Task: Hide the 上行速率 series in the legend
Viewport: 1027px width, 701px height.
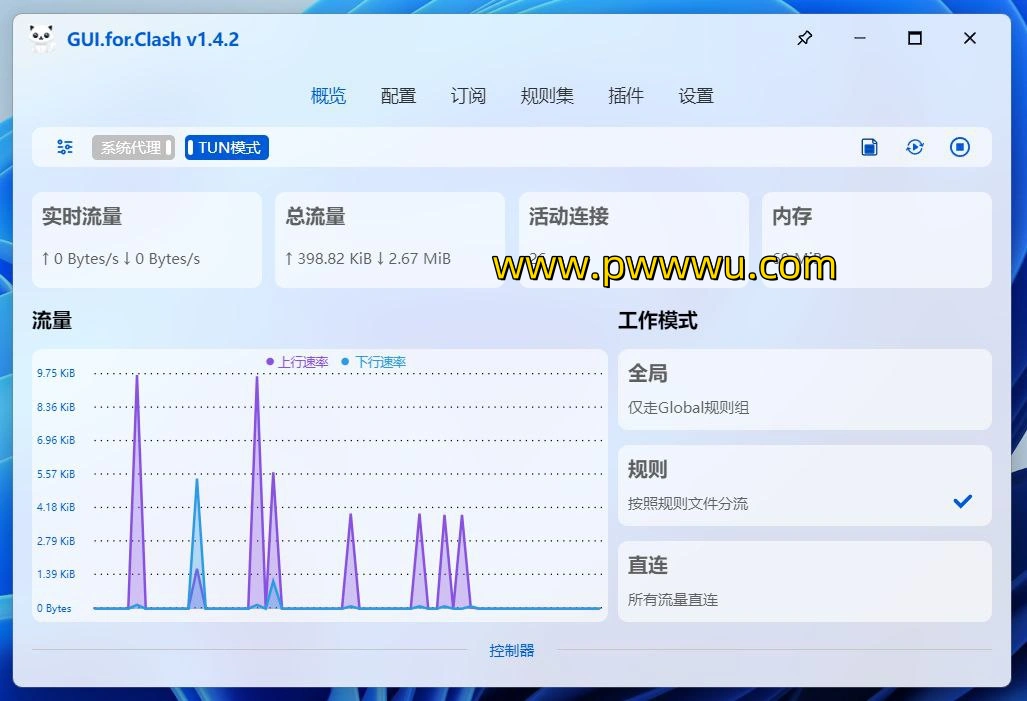Action: point(297,362)
